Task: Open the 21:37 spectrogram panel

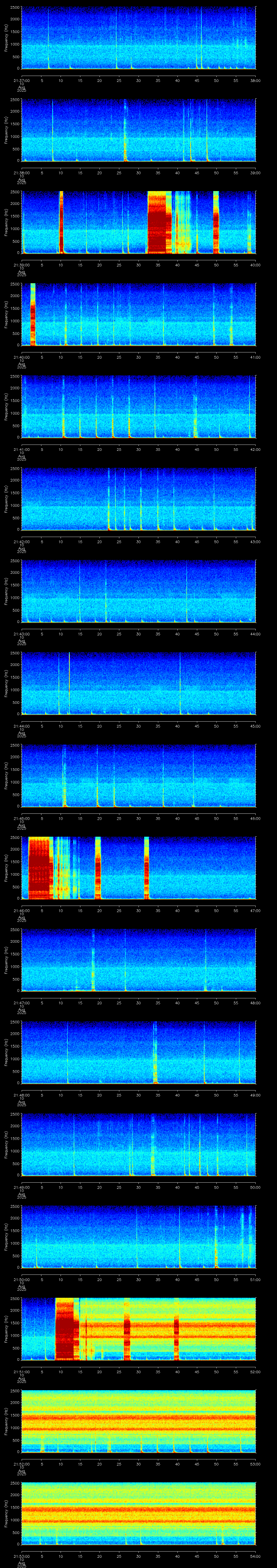Action: point(138,38)
